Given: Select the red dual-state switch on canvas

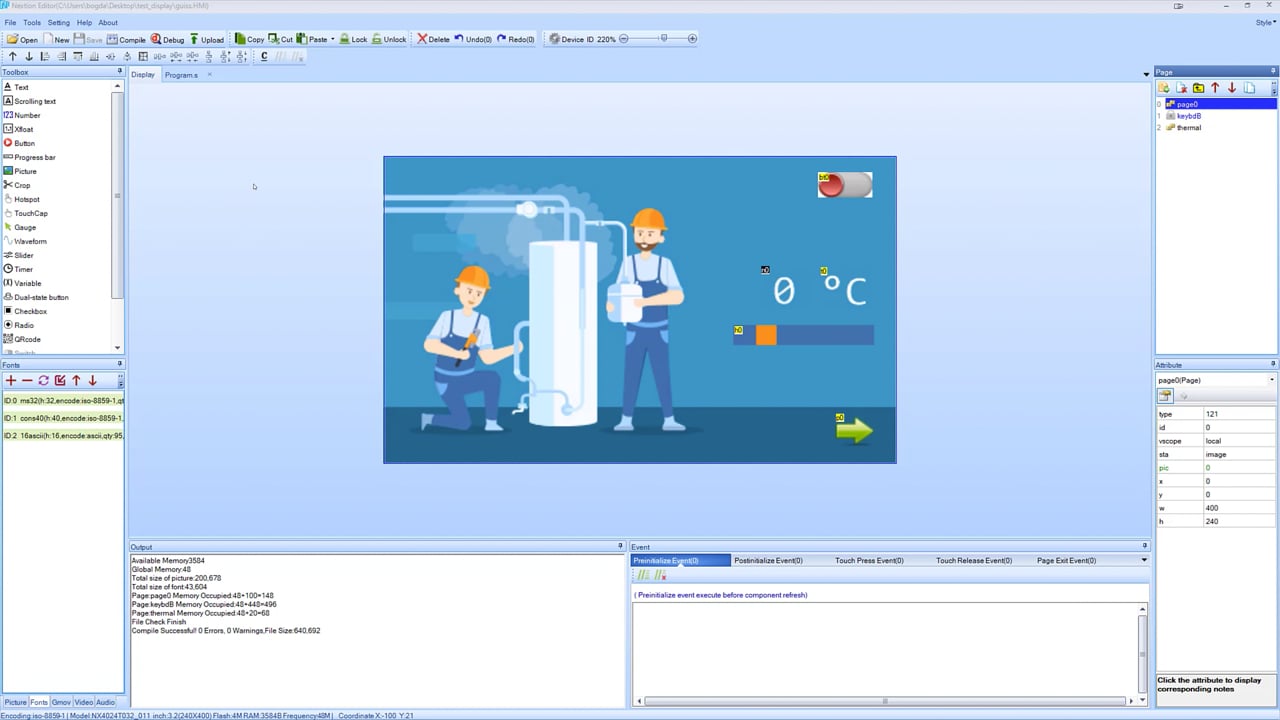Looking at the screenshot, I should pos(845,185).
